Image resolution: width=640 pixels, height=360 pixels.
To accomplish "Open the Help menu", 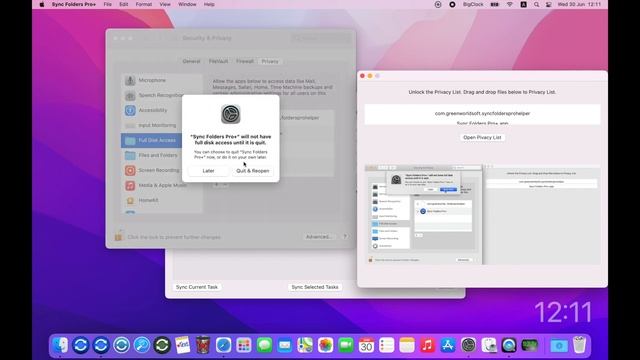I will 209,4.
